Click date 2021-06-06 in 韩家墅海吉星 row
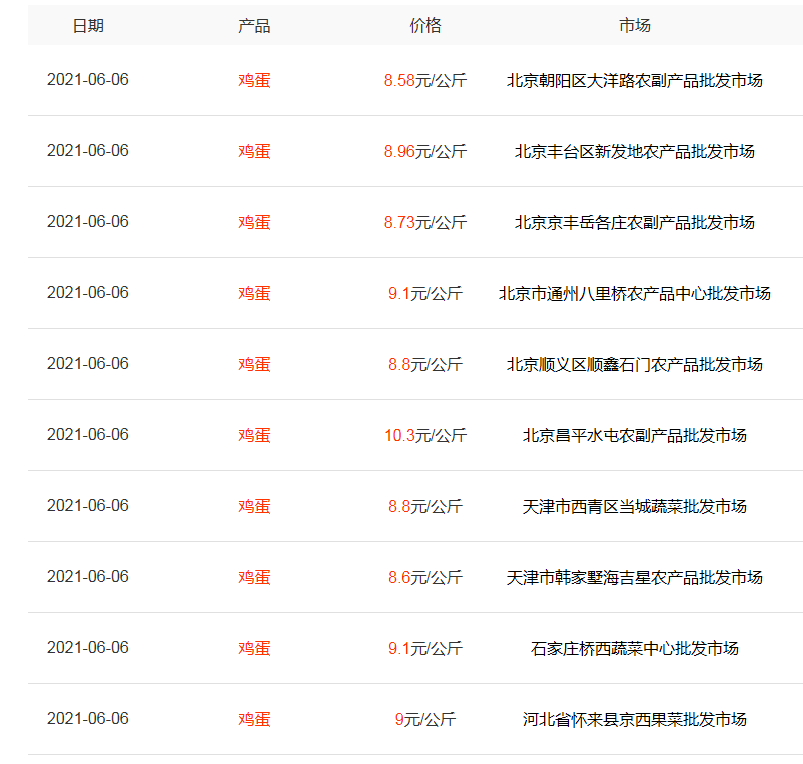 point(88,577)
